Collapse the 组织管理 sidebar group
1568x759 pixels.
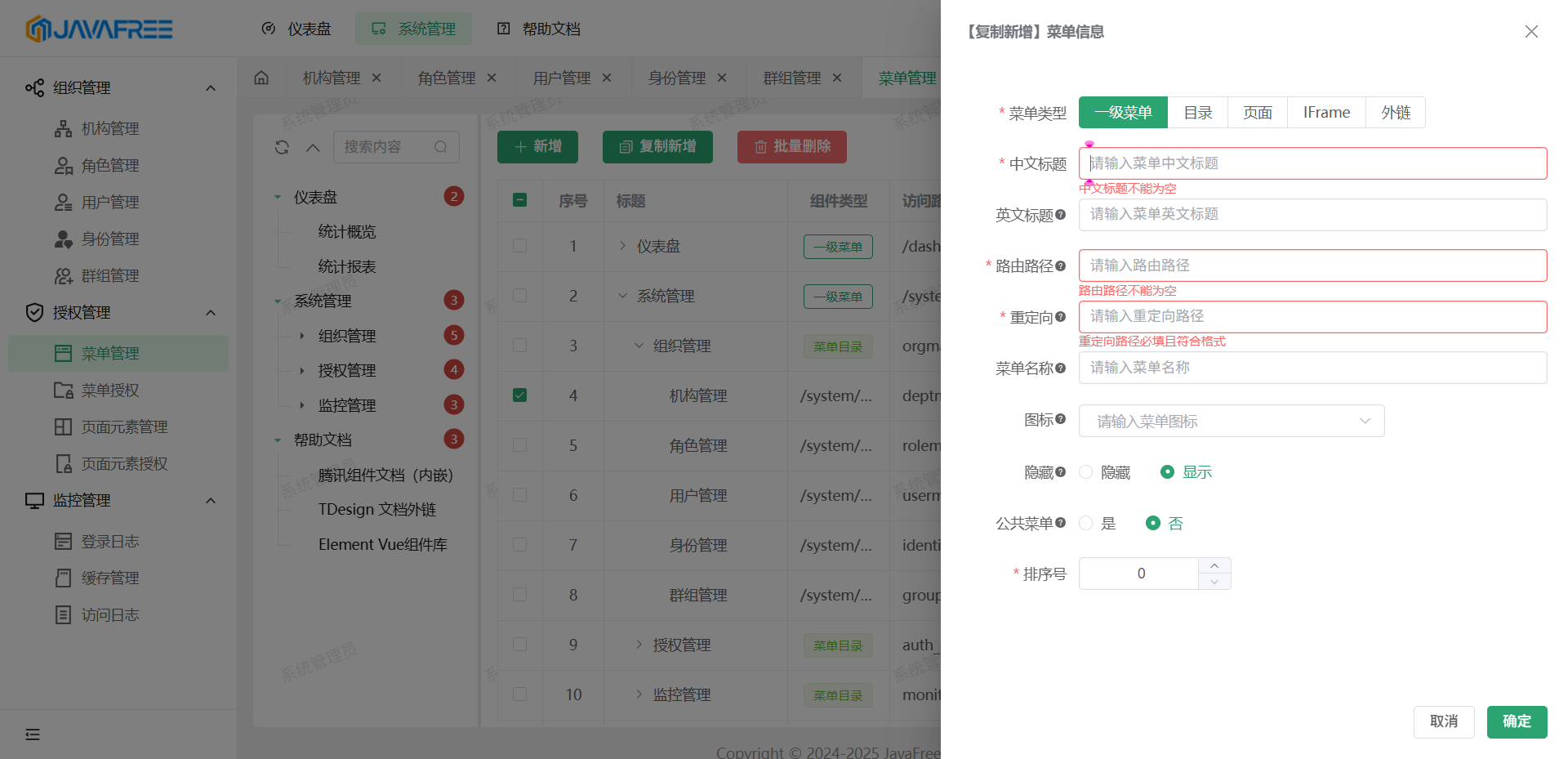pos(211,88)
